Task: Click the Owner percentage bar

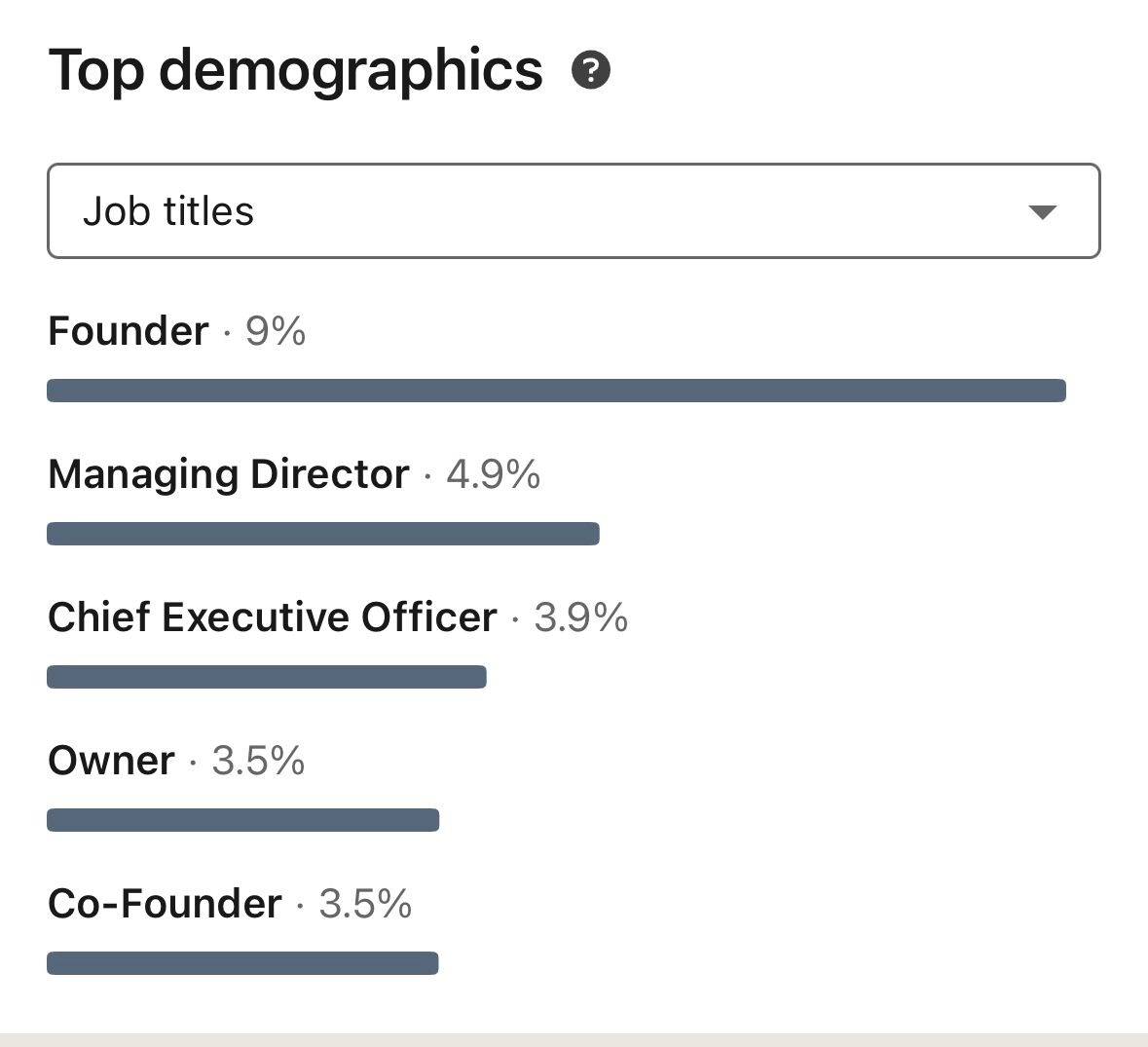Action: coord(243,820)
